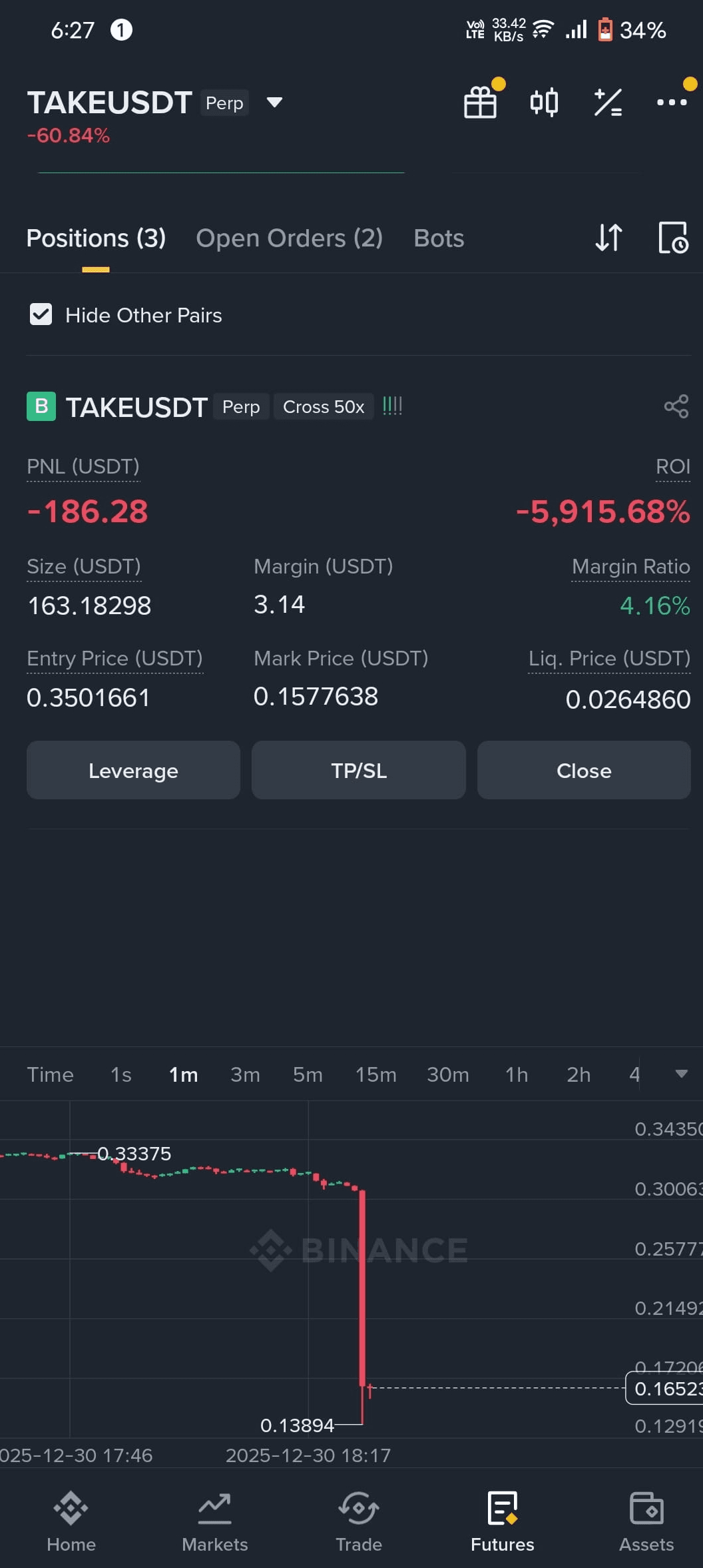This screenshot has height=1568, width=703.
Task: Expand more chart interval options
Action: tap(681, 1074)
